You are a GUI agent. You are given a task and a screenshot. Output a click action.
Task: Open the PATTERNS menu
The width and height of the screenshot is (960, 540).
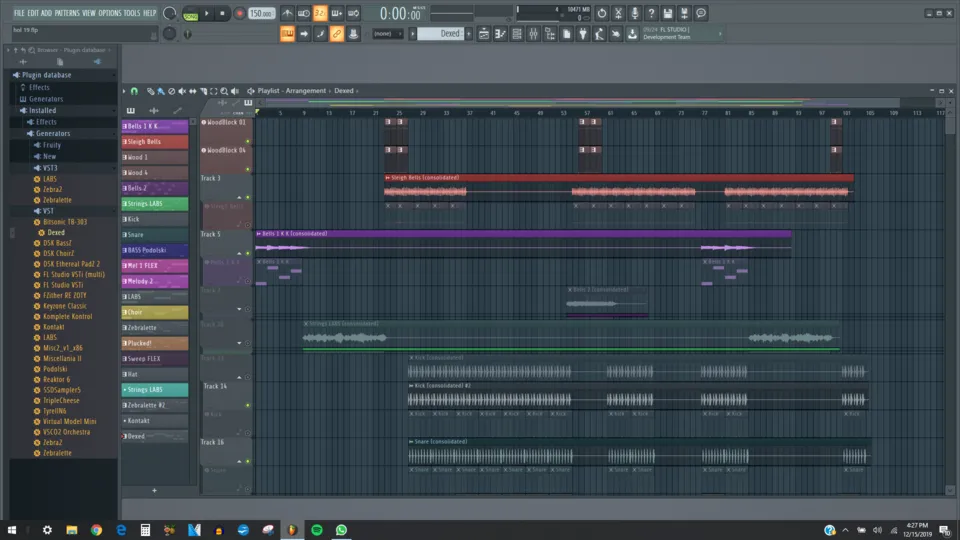67,12
